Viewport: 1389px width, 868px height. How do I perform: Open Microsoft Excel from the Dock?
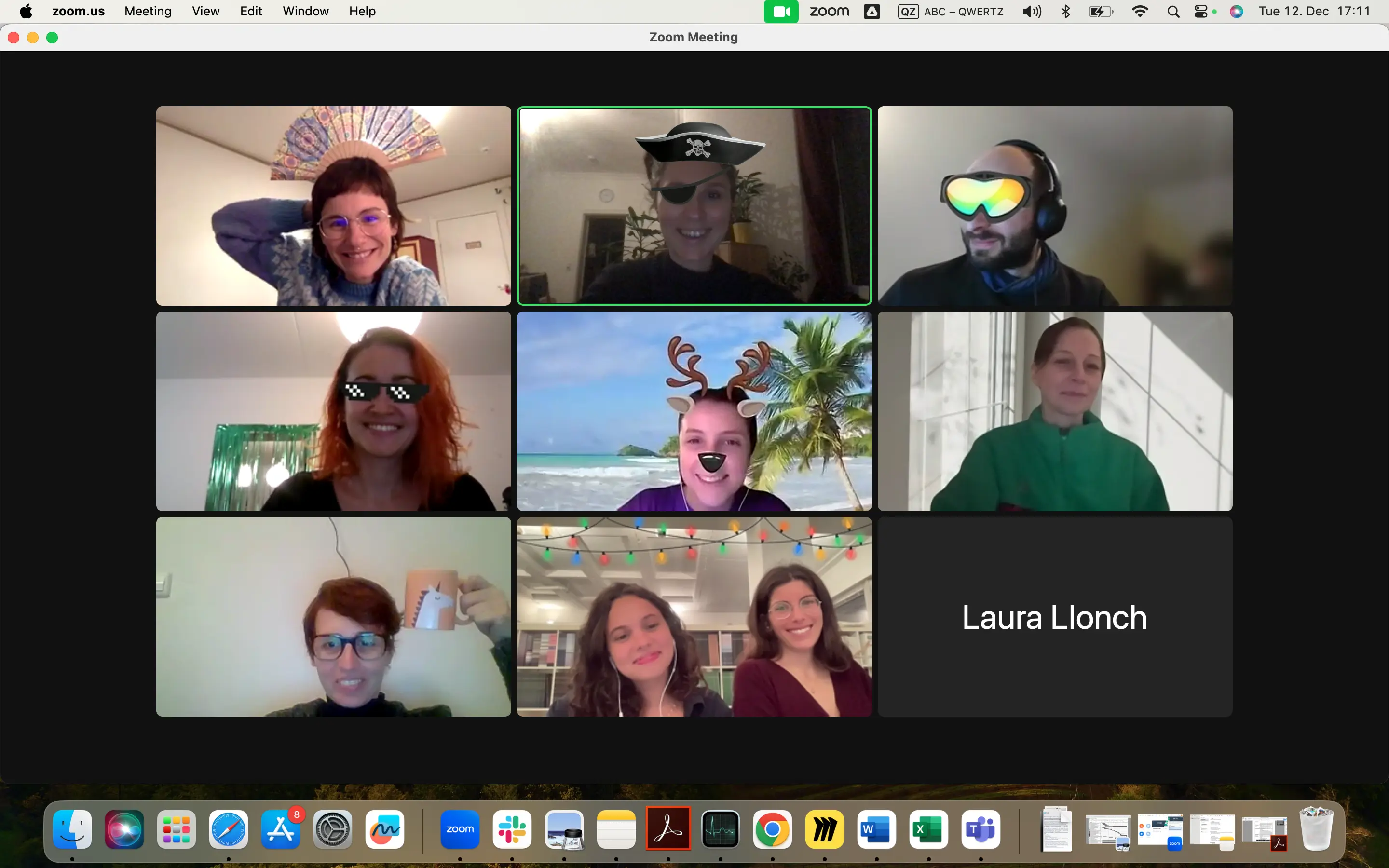click(928, 829)
